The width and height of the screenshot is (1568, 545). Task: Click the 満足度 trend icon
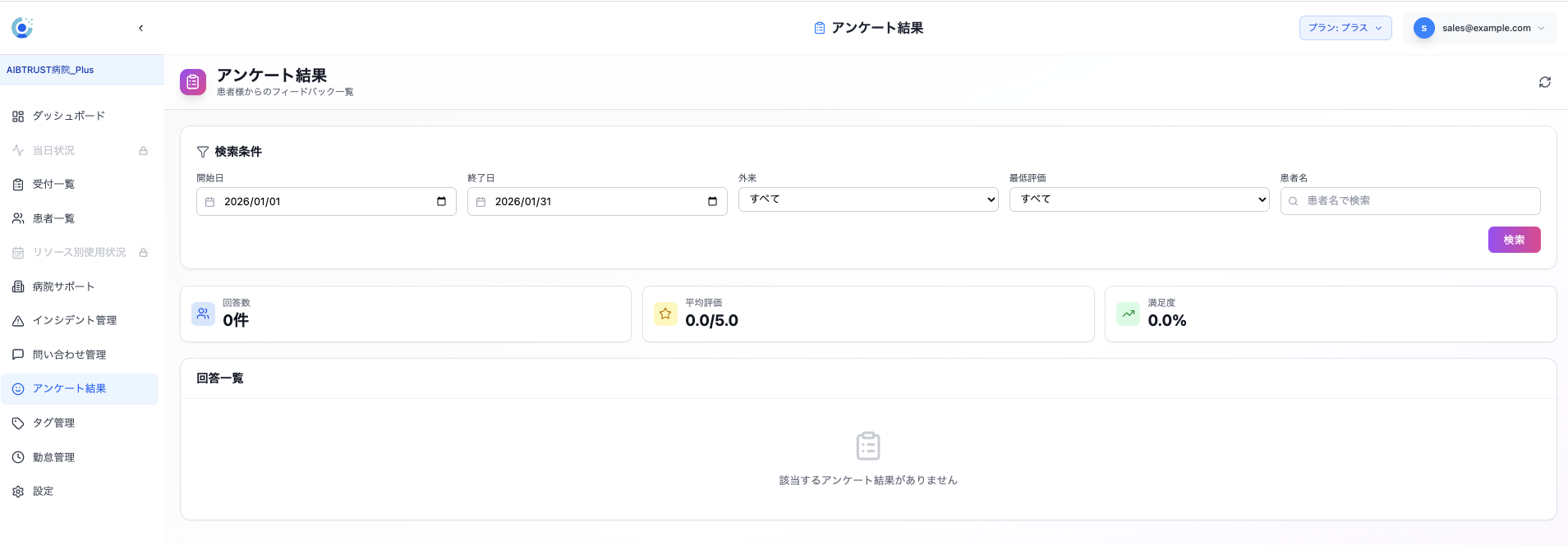point(1129,314)
